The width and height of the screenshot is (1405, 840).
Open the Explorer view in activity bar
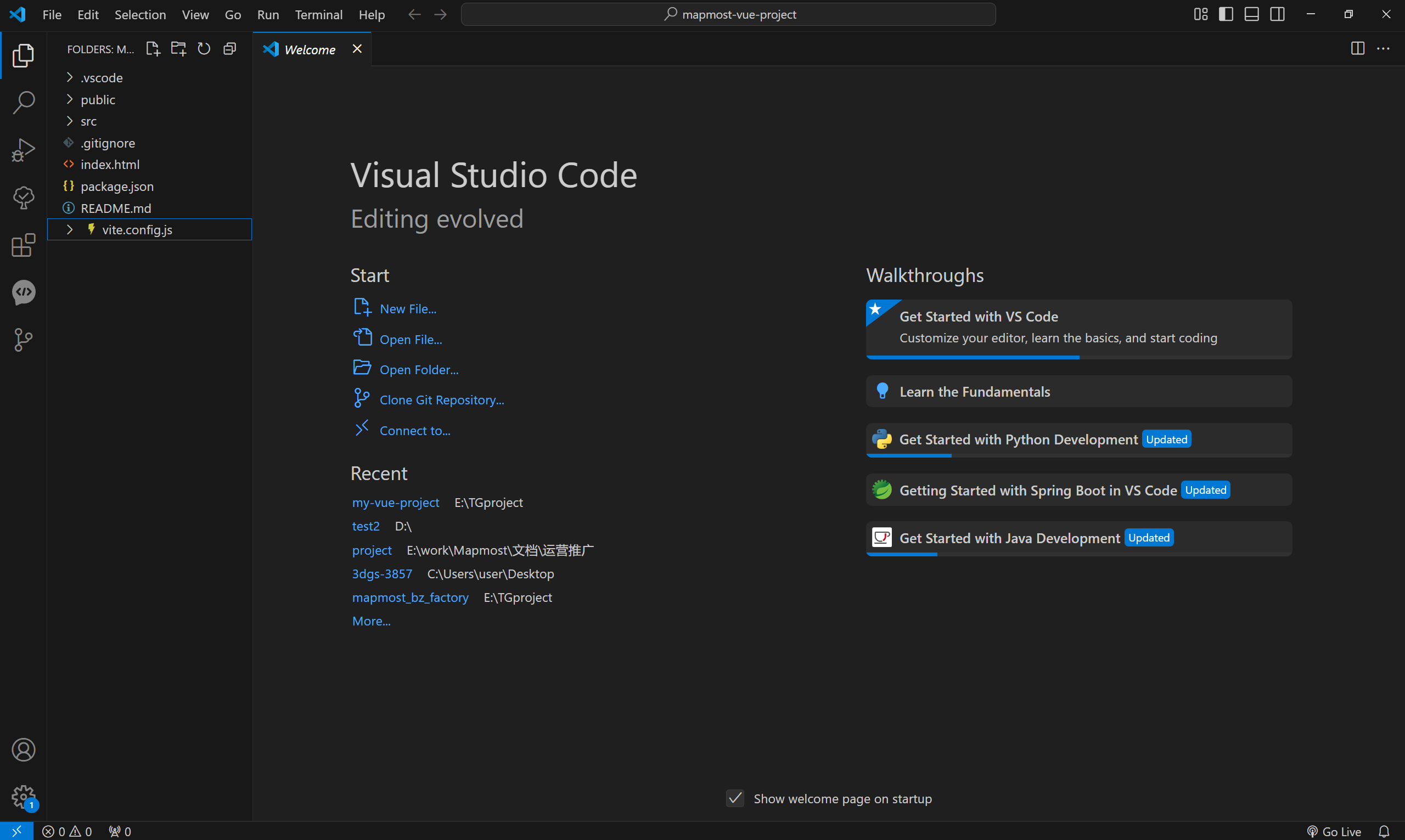[23, 55]
